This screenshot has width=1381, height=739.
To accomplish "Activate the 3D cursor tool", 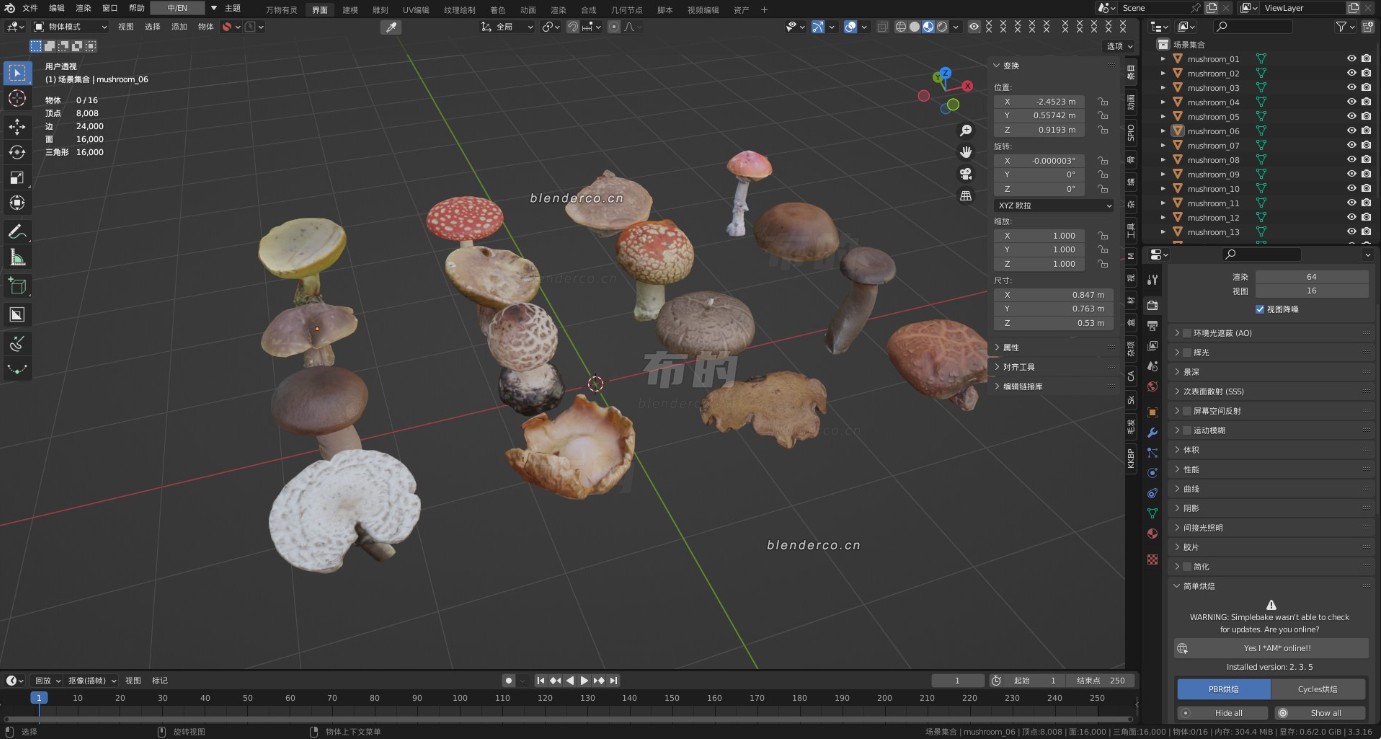I will 17,98.
